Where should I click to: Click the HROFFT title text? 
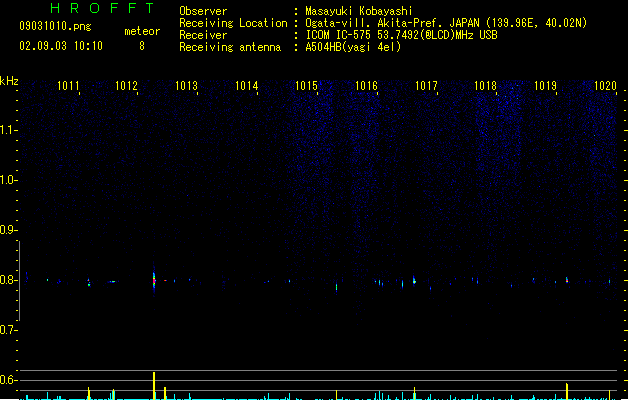[102, 8]
